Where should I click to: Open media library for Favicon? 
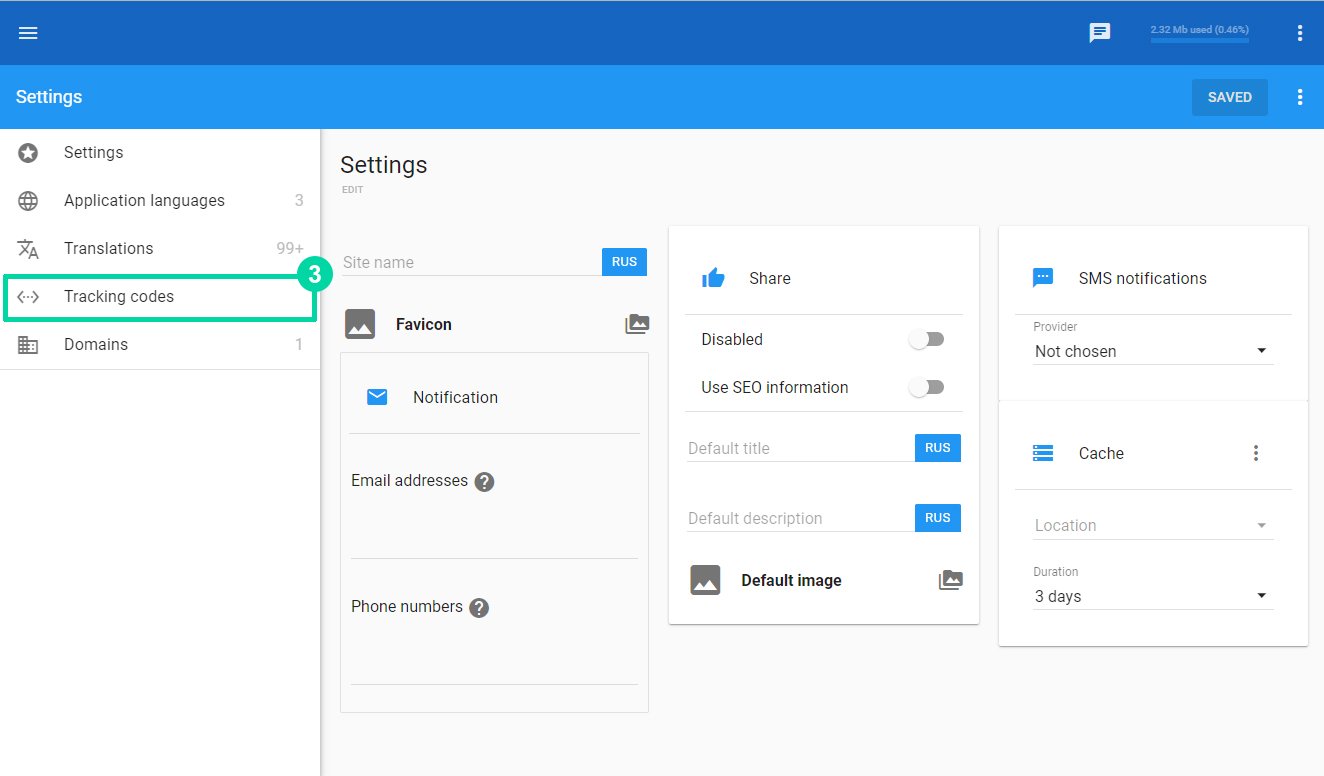[x=637, y=324]
